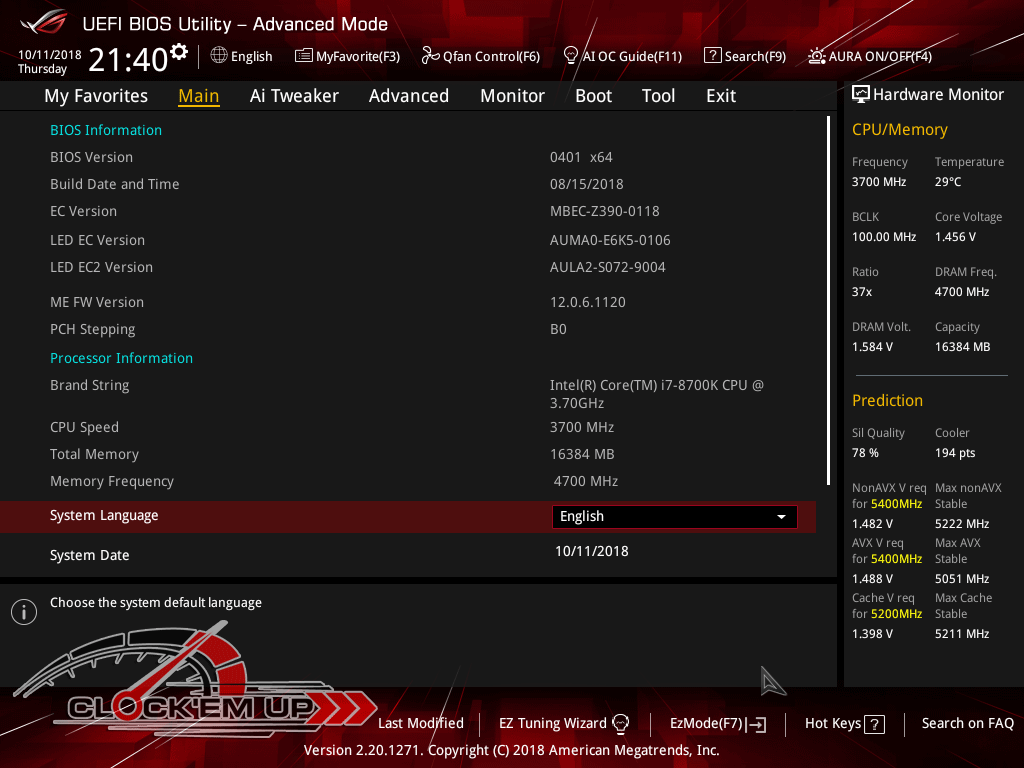Click the System Language dropdown arrow

pyautogui.click(x=781, y=517)
